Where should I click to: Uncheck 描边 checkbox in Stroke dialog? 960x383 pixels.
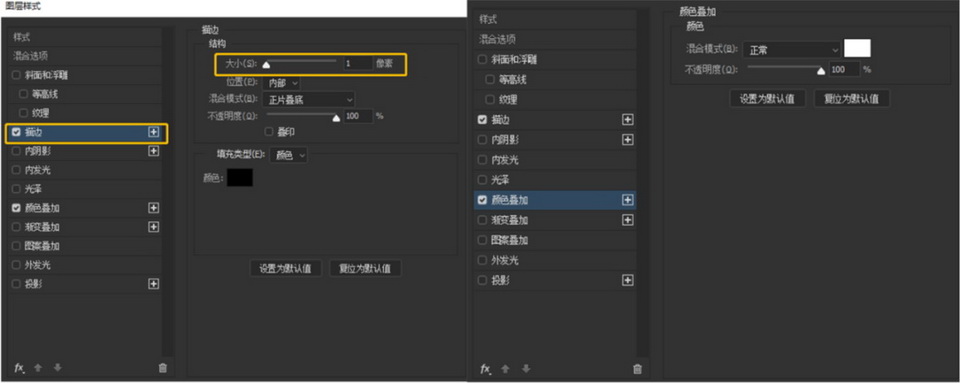16,132
